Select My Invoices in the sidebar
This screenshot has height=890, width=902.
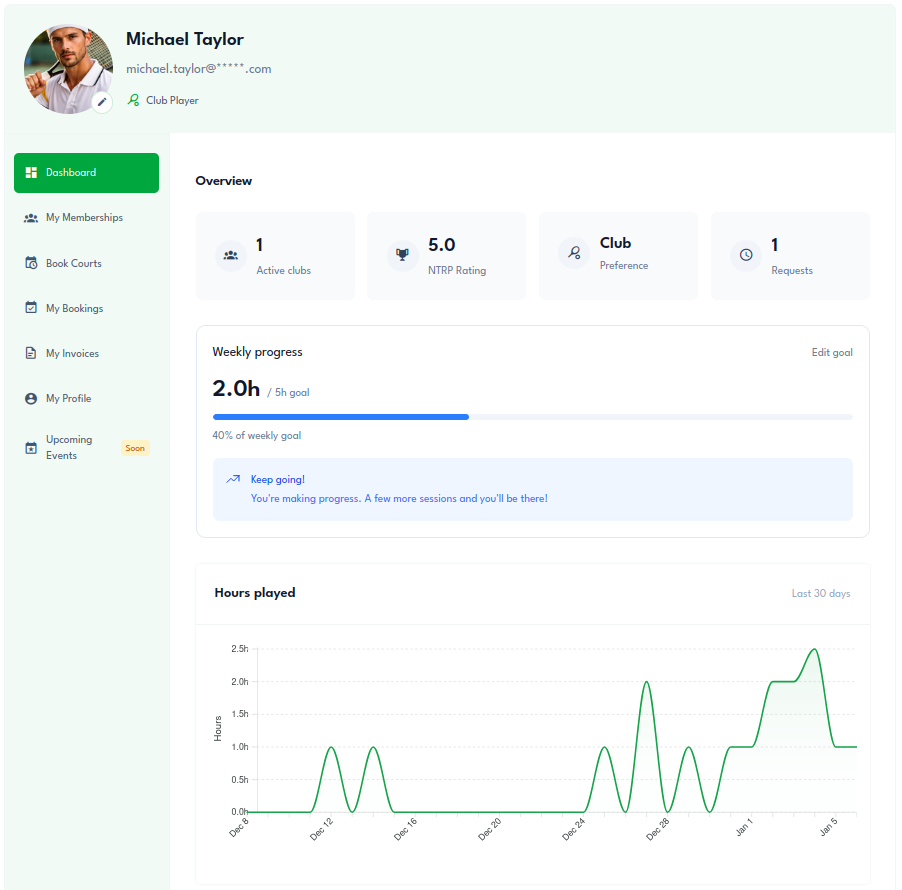pyautogui.click(x=72, y=354)
